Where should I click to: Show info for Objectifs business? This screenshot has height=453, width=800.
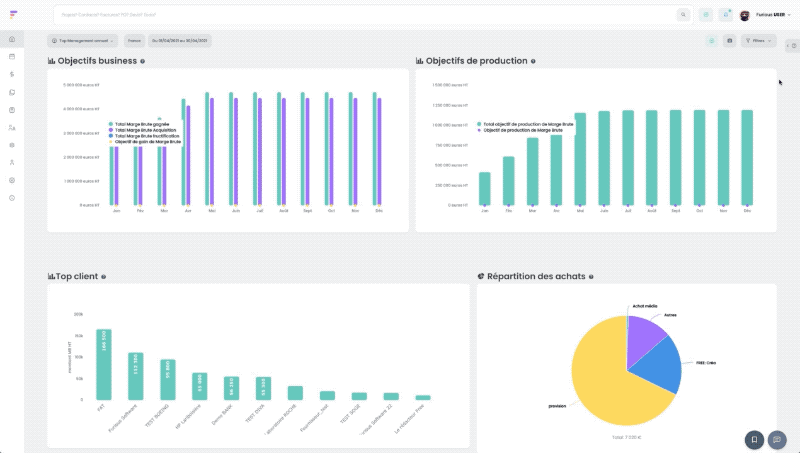click(x=142, y=61)
